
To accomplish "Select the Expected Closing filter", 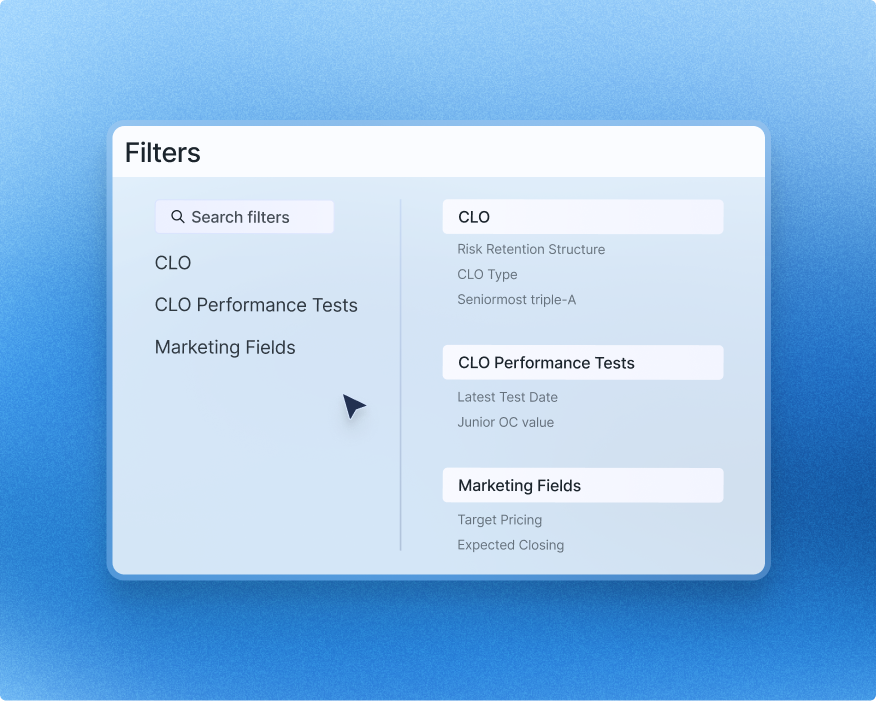I will [511, 545].
